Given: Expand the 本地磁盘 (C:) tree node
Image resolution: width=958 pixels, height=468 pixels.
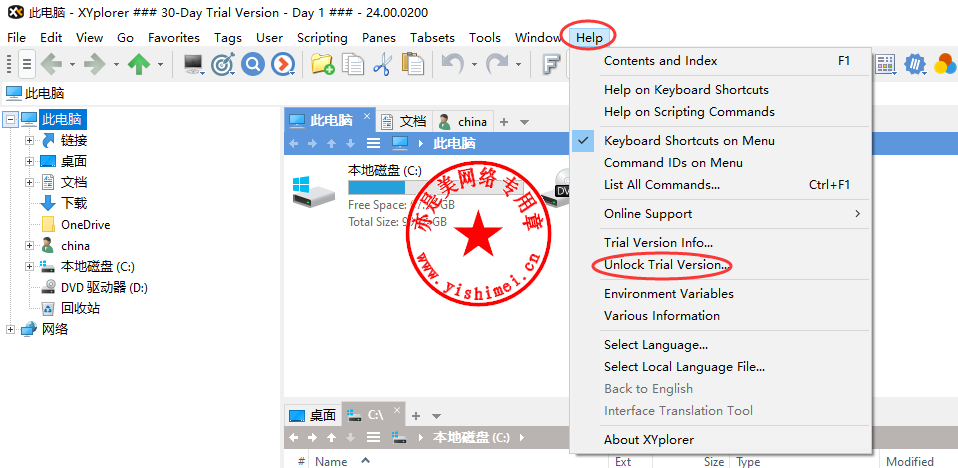Looking at the screenshot, I should pos(30,267).
